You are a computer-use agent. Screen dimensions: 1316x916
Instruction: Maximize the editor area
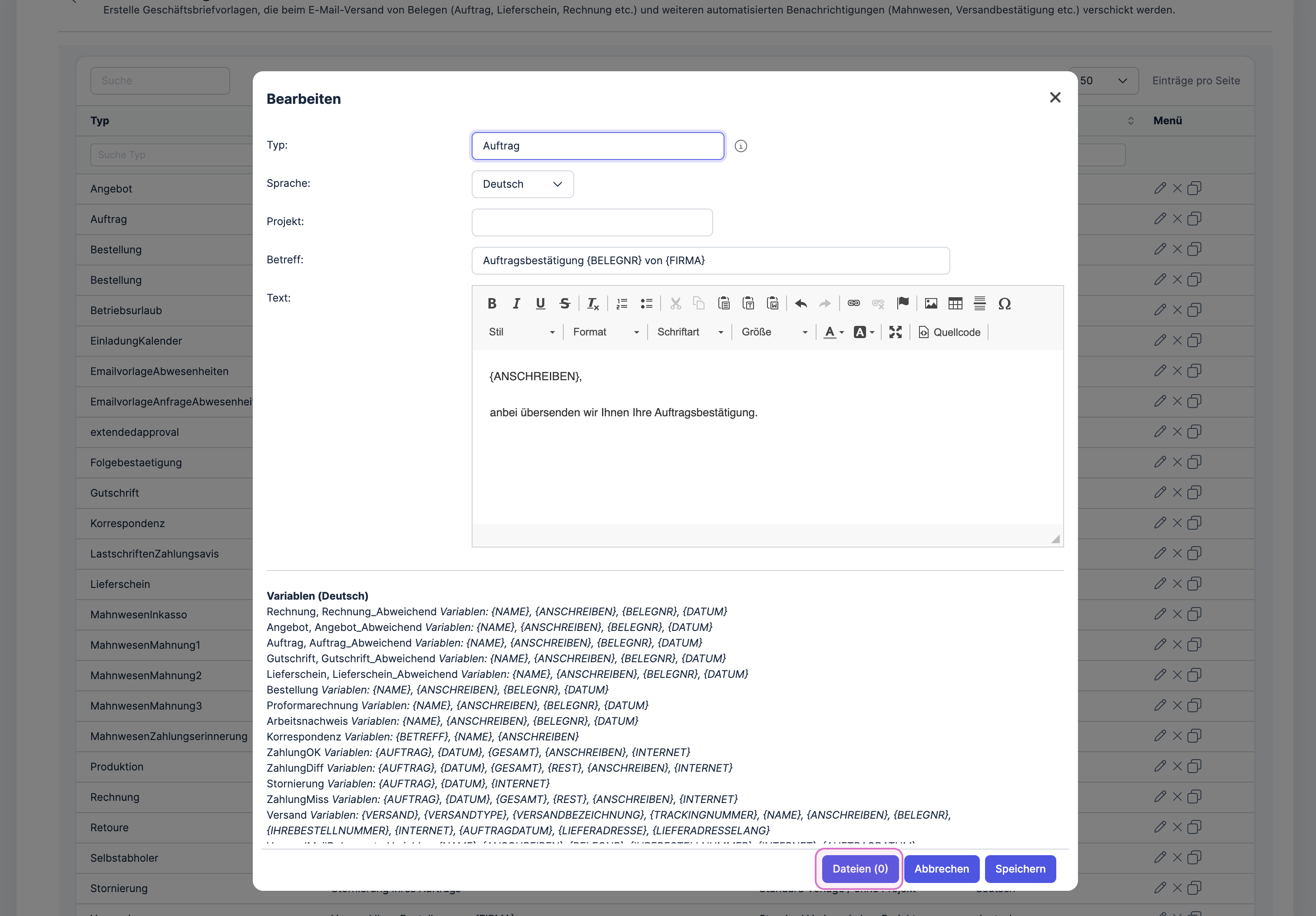[895, 332]
